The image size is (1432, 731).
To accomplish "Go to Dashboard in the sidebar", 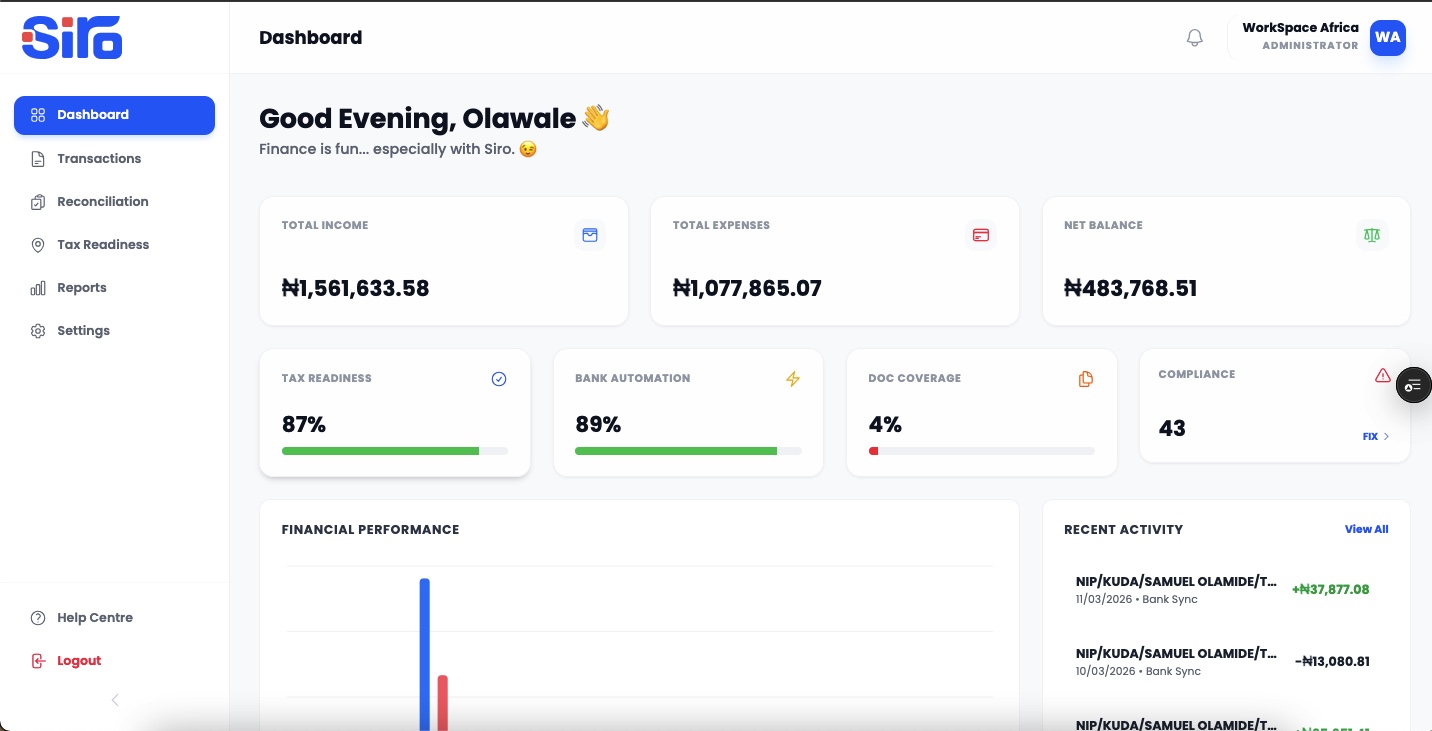I will pos(114,115).
